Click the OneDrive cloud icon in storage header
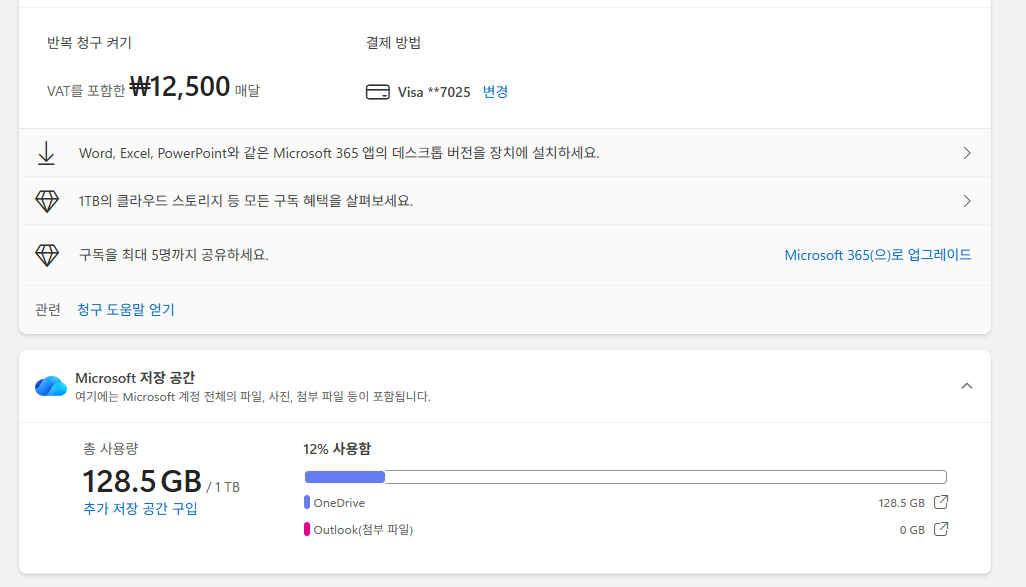Screen dimensions: 1026x587 (51, 386)
